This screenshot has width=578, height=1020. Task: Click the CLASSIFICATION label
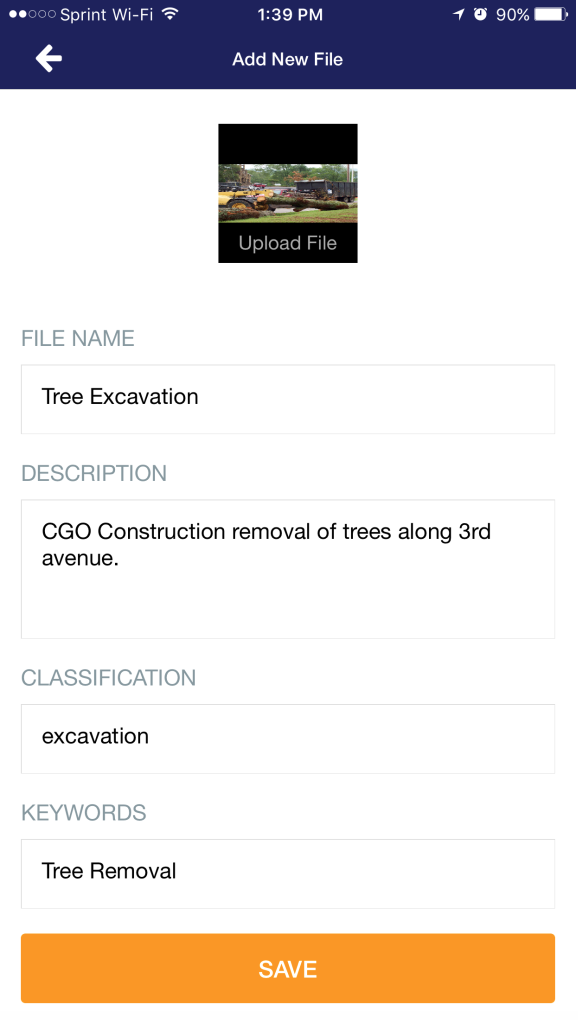pos(109,678)
